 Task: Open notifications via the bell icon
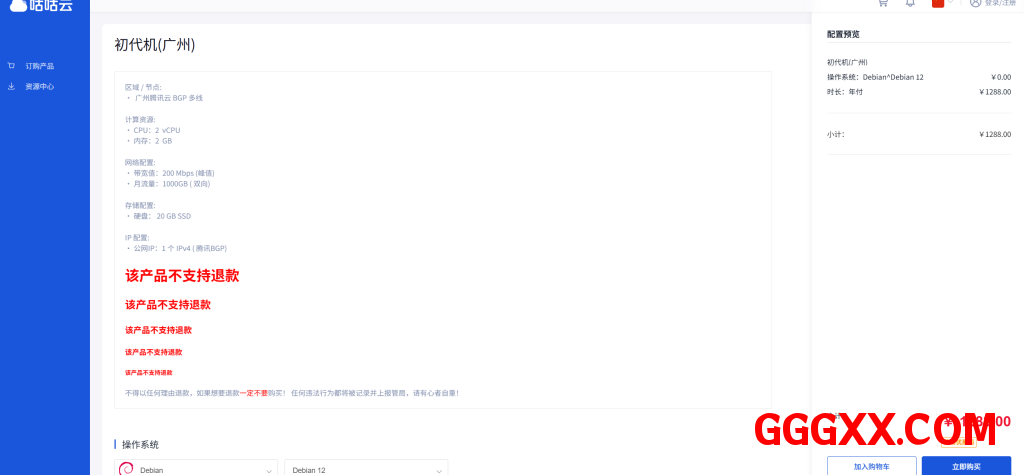tap(910, 3)
